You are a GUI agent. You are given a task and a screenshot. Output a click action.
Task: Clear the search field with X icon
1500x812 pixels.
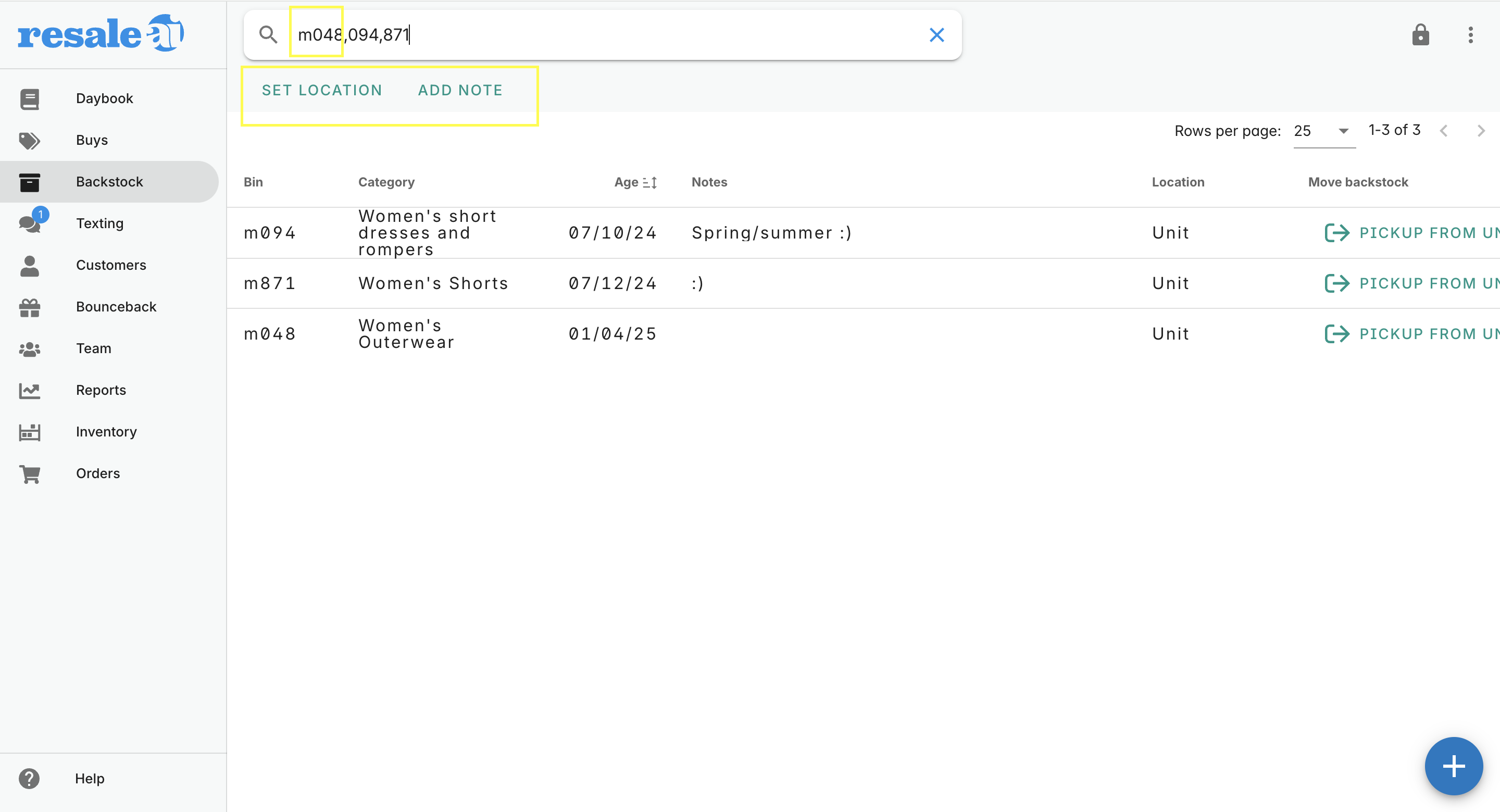(x=936, y=35)
